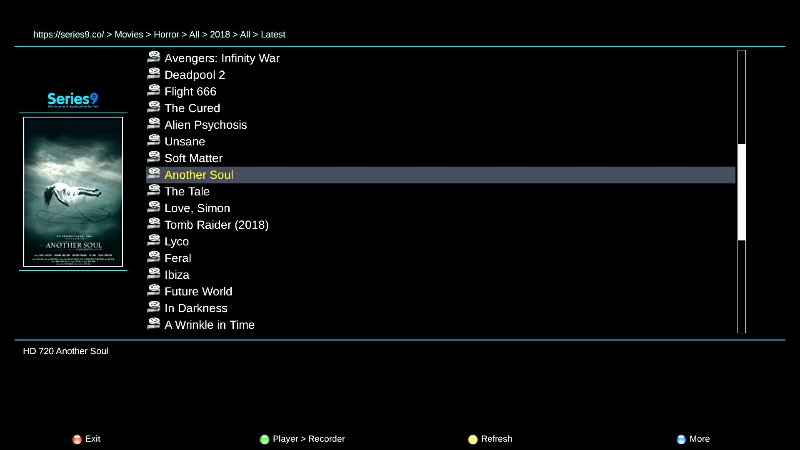Click the film icon beside Future World
The height and width of the screenshot is (450, 800).
(154, 290)
